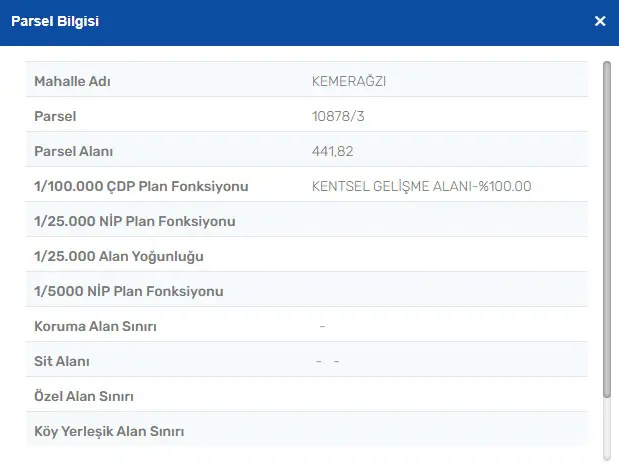Click the 'Parsel Alanı' label
This screenshot has width=619, height=470.
coord(73,151)
